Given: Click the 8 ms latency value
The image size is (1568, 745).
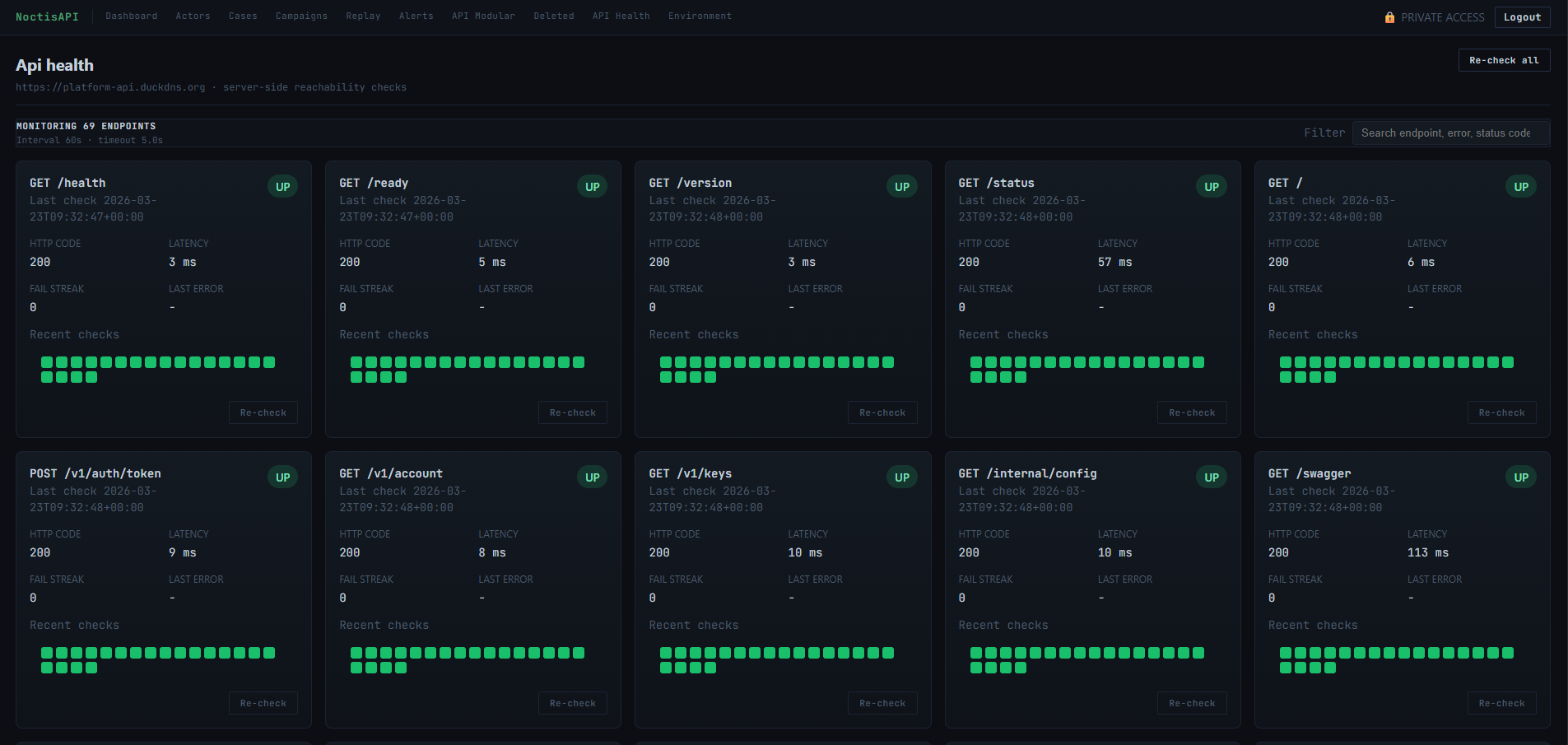Looking at the screenshot, I should coord(492,552).
